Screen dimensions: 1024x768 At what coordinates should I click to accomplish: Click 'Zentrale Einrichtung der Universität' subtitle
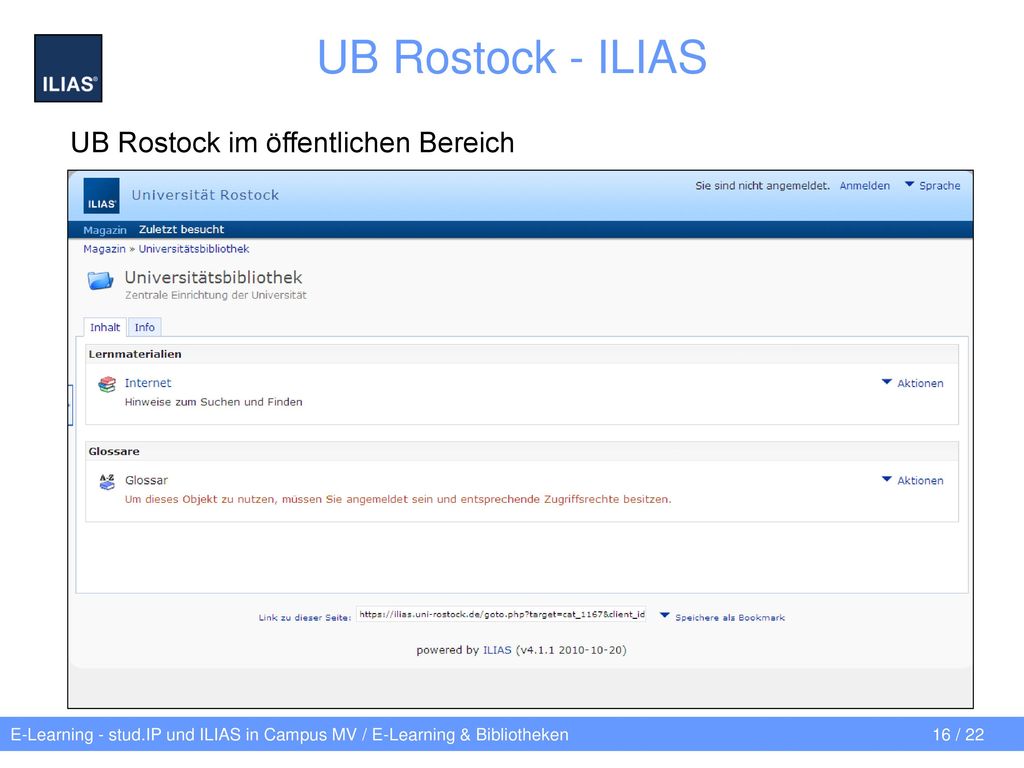(x=216, y=295)
